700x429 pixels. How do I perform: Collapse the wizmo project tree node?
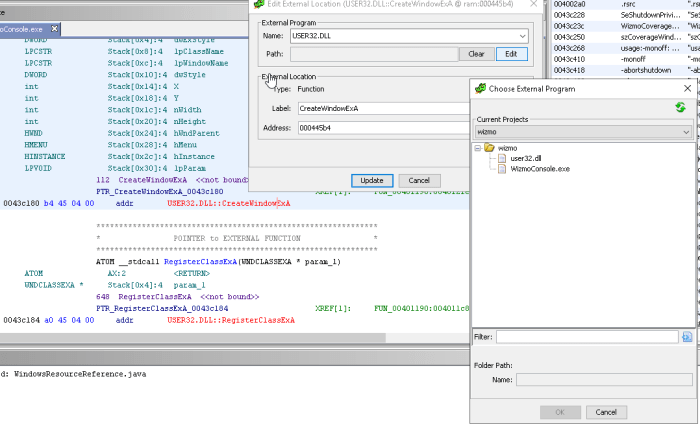click(x=478, y=148)
